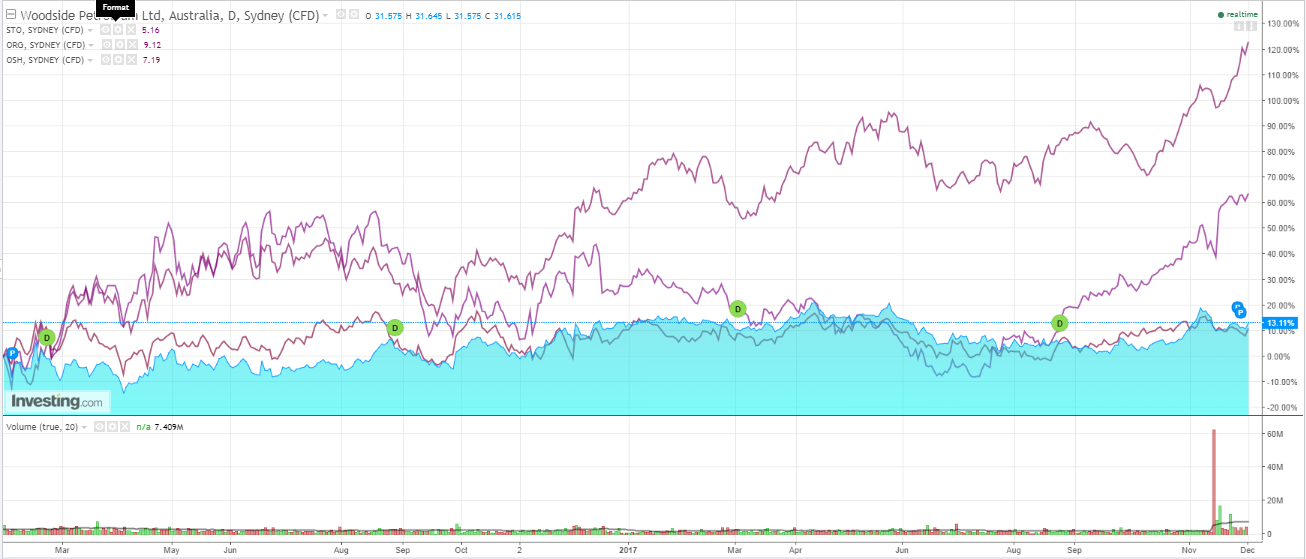The height and width of the screenshot is (559, 1306).
Task: Click the left arrow button below realtime
Action: 1239,26
